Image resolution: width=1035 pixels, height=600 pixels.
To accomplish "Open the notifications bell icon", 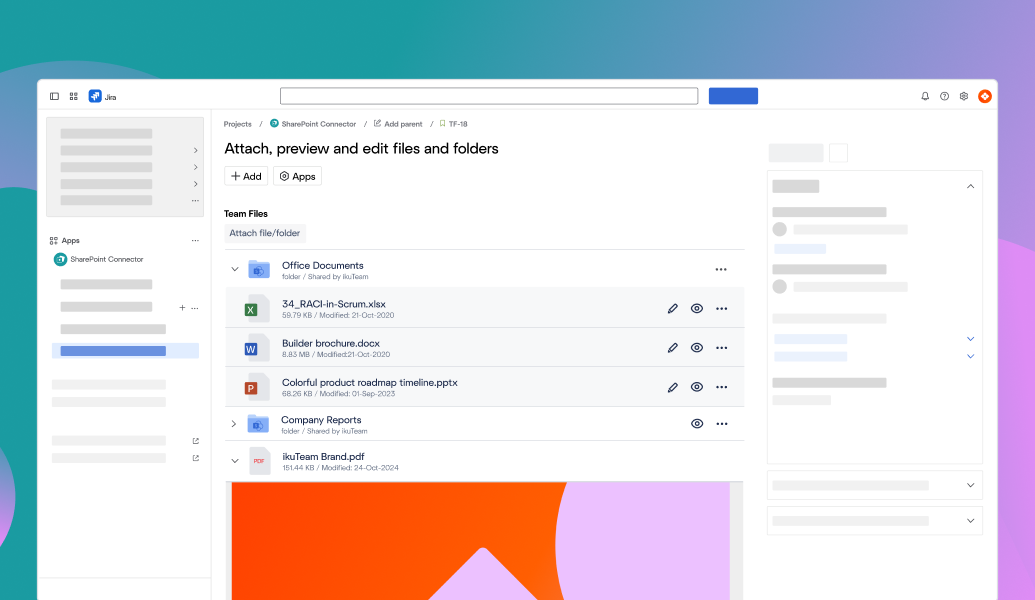I will (x=924, y=95).
